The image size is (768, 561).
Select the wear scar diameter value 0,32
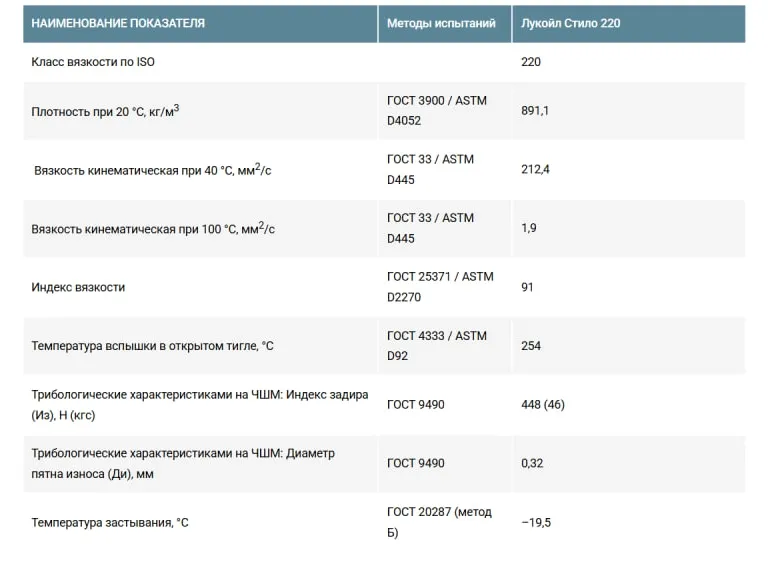(532, 463)
